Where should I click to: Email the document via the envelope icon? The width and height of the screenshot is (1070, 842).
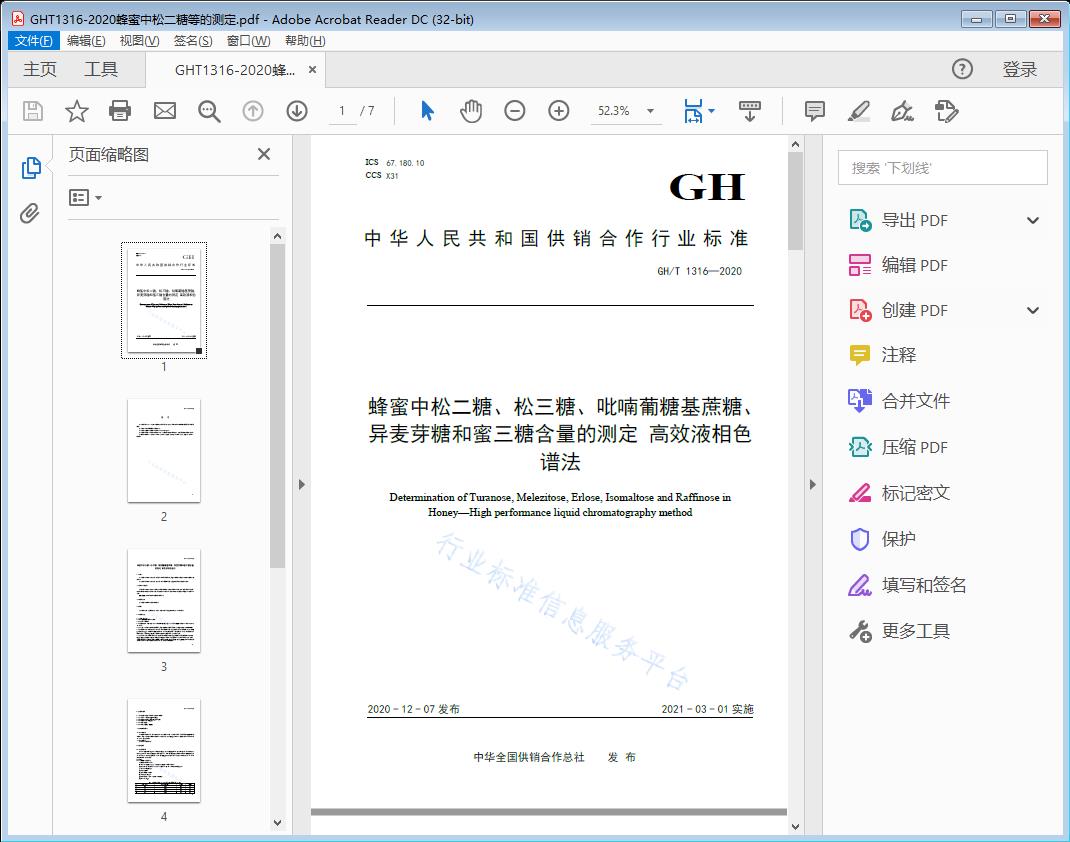[x=164, y=111]
